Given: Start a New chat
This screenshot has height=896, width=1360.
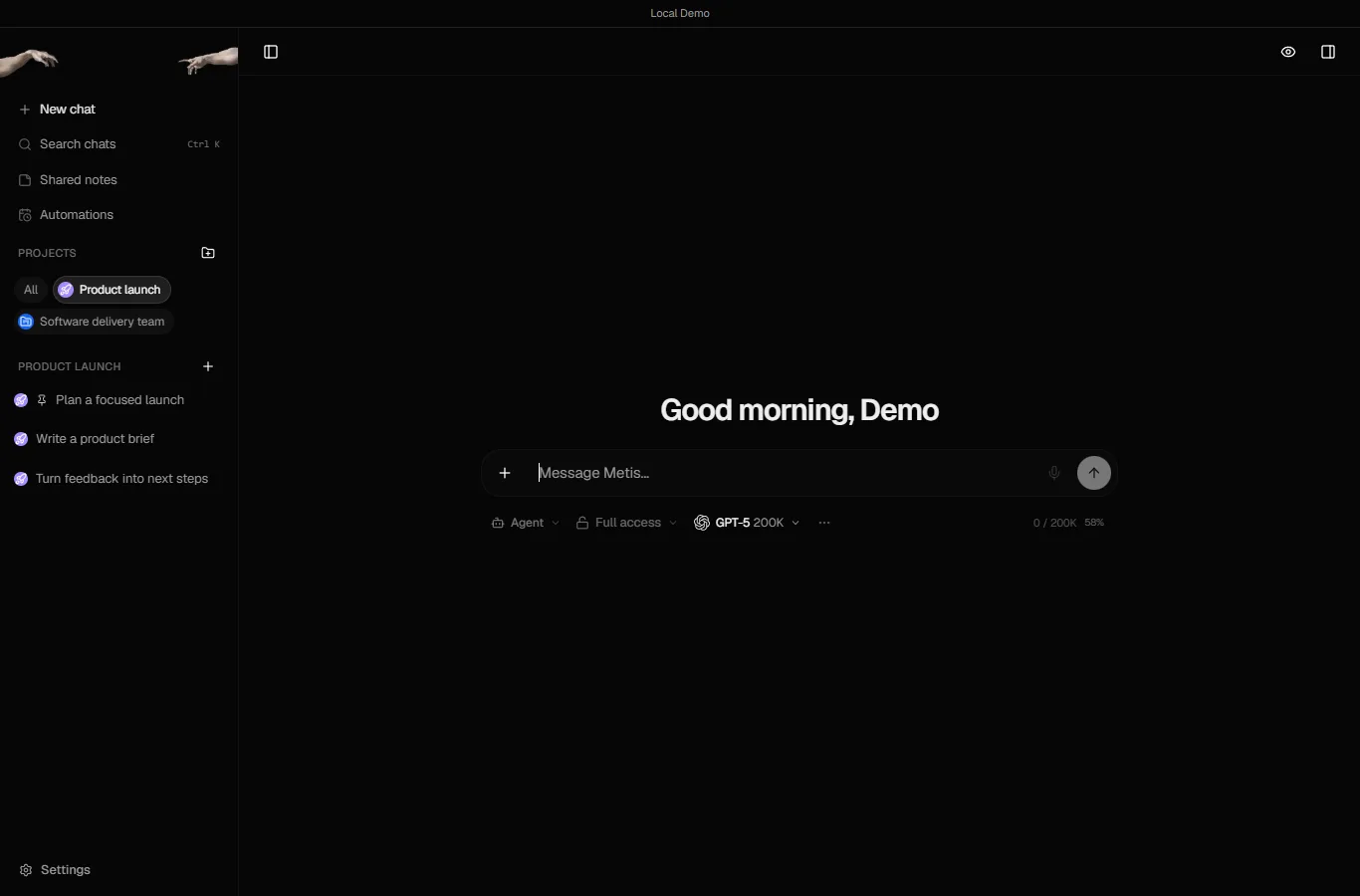Looking at the screenshot, I should [x=118, y=110].
